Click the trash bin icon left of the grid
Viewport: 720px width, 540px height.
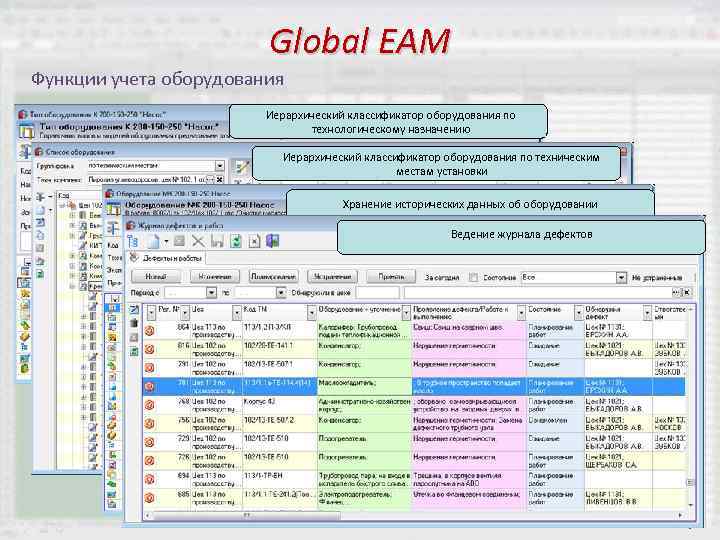tap(134, 323)
